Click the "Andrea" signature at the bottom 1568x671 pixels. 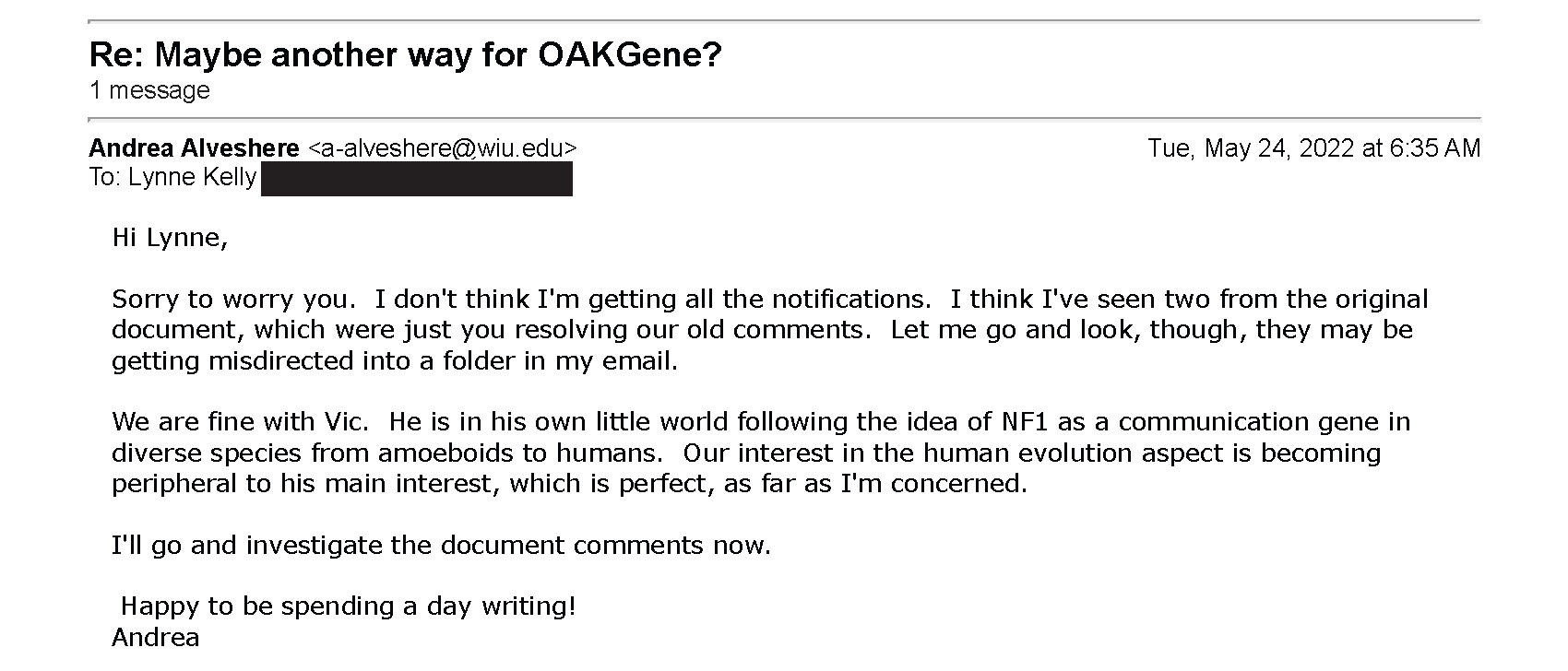pos(155,638)
